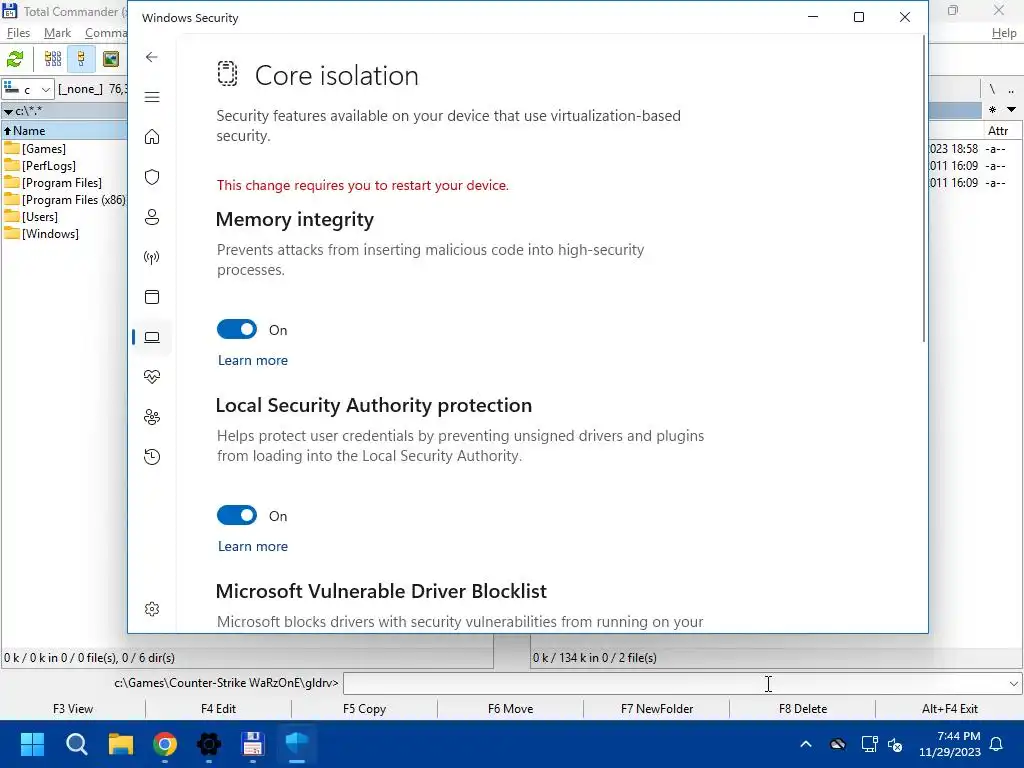Select Total Commander full view list icon

point(81,59)
